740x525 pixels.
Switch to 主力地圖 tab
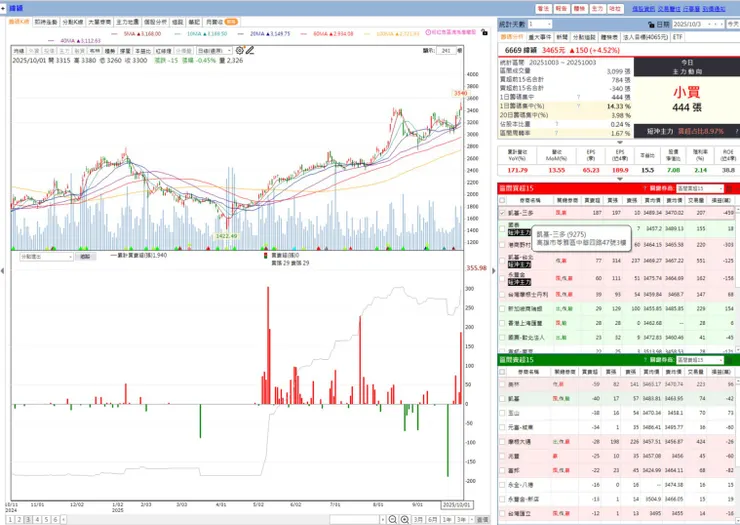127,22
